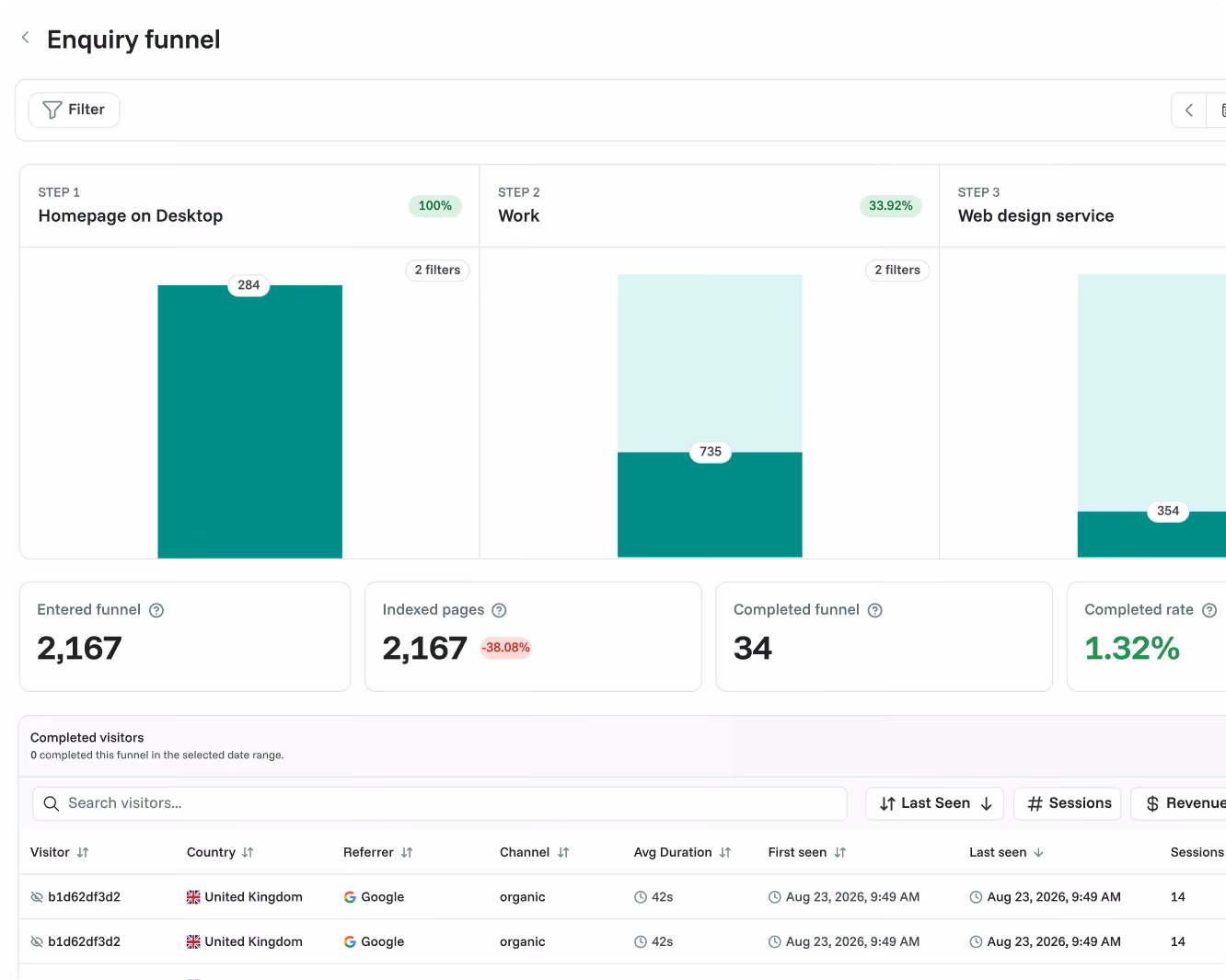
Task: Open the Last Seen sort dropdown button
Action: coord(934,803)
